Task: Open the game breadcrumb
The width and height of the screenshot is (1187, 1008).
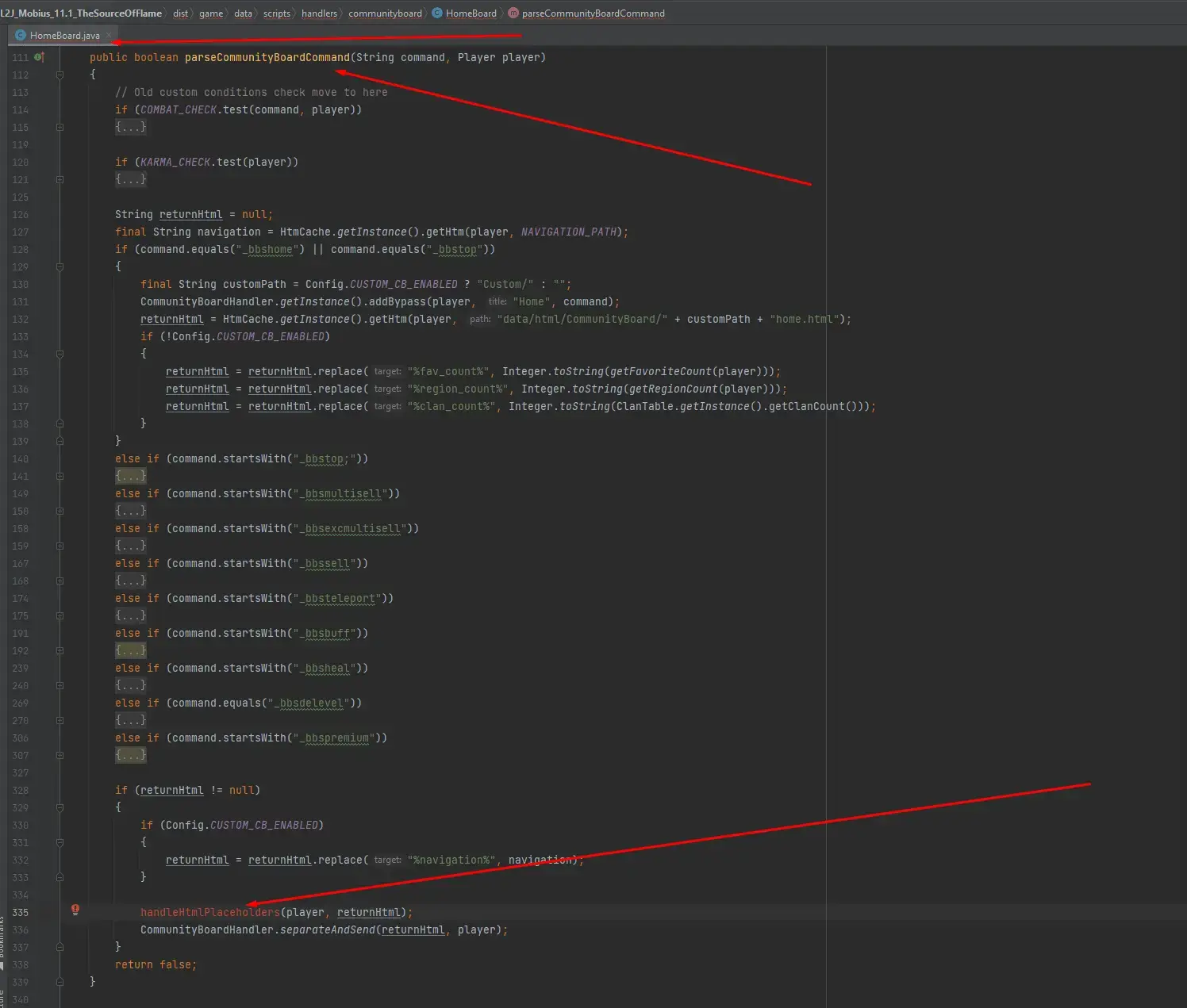Action: tap(211, 13)
